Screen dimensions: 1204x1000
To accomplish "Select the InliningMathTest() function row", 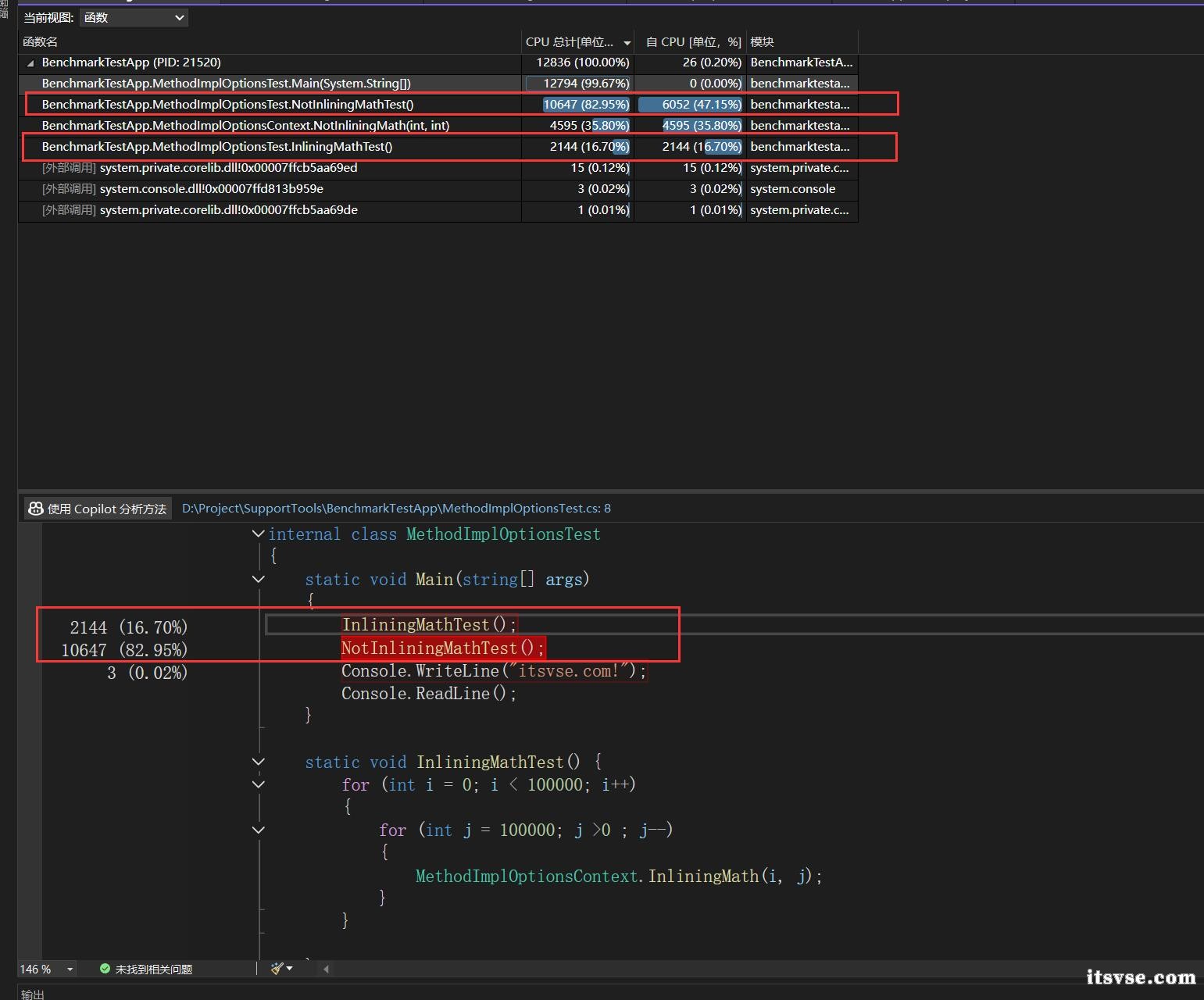I will click(x=438, y=146).
